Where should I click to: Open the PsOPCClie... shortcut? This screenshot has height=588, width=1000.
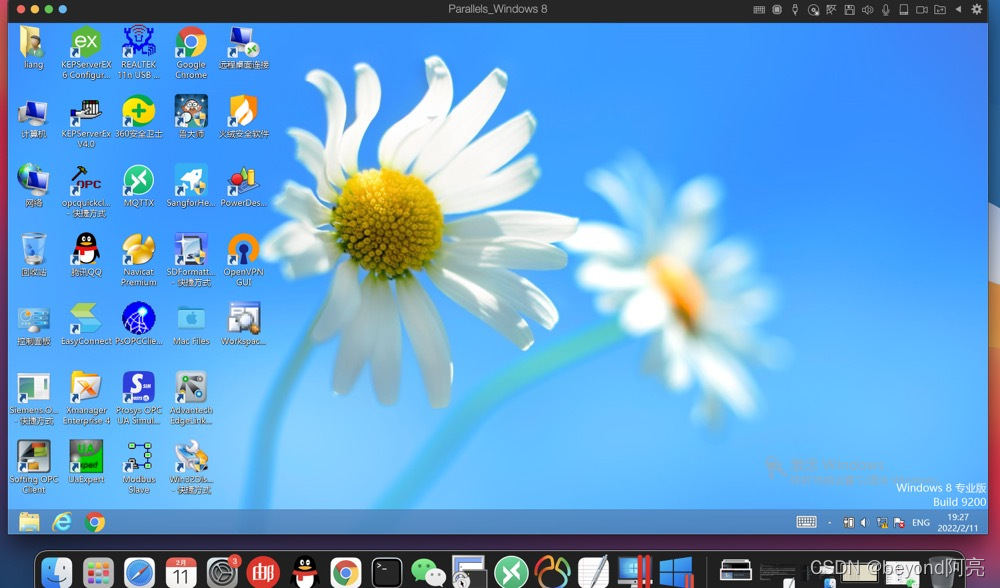(138, 324)
